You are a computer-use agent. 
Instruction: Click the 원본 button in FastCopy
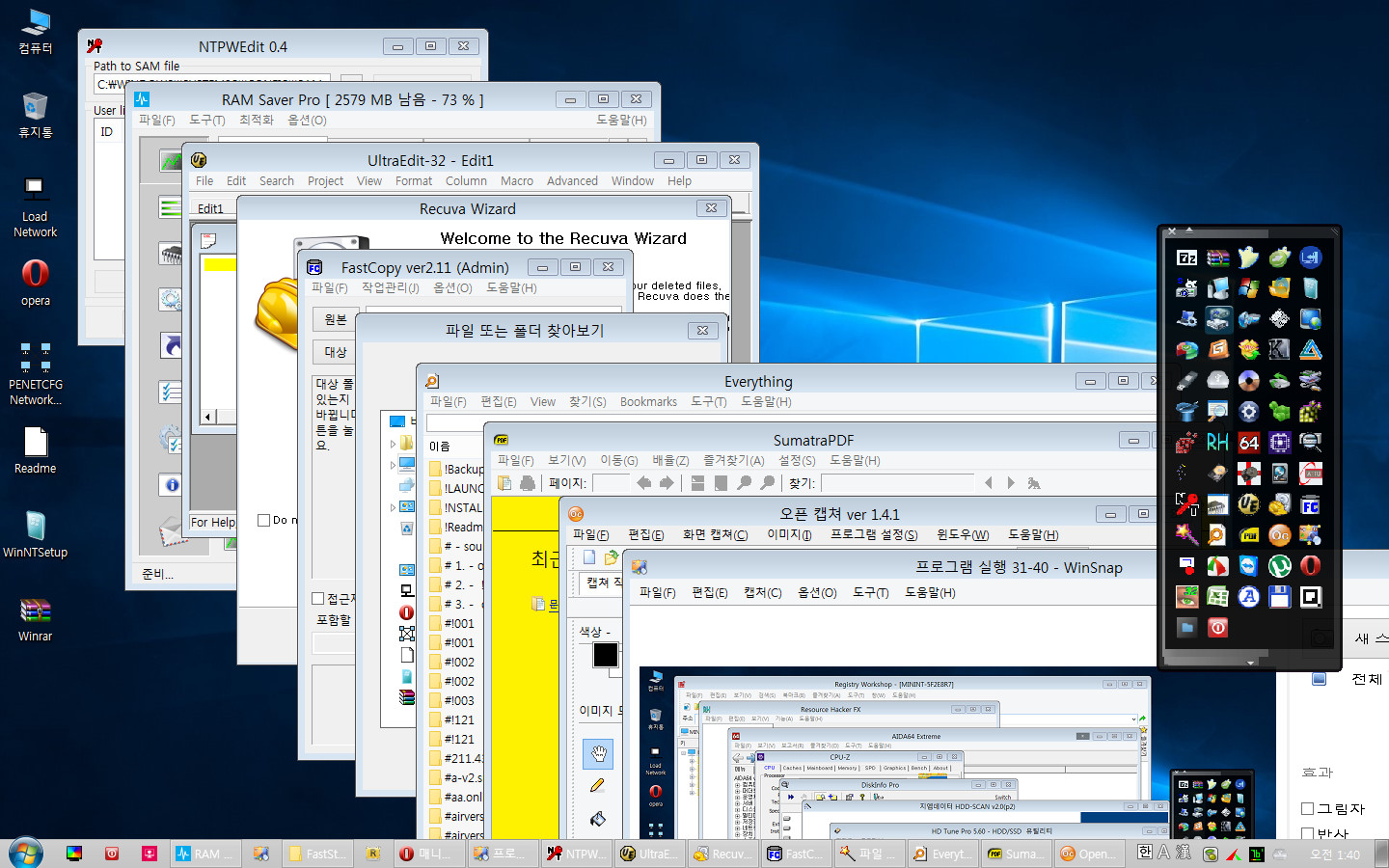[335, 319]
